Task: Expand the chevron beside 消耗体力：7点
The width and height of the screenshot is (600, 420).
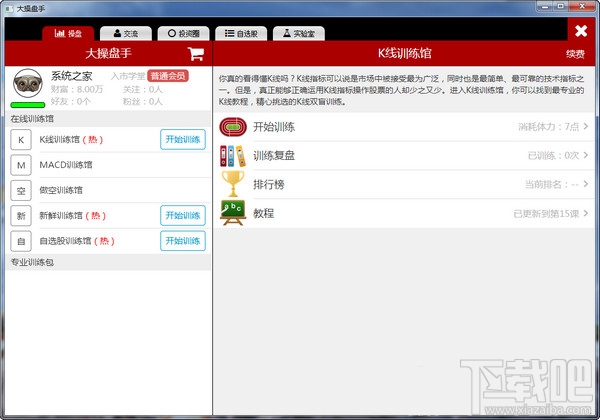Action: point(586,126)
